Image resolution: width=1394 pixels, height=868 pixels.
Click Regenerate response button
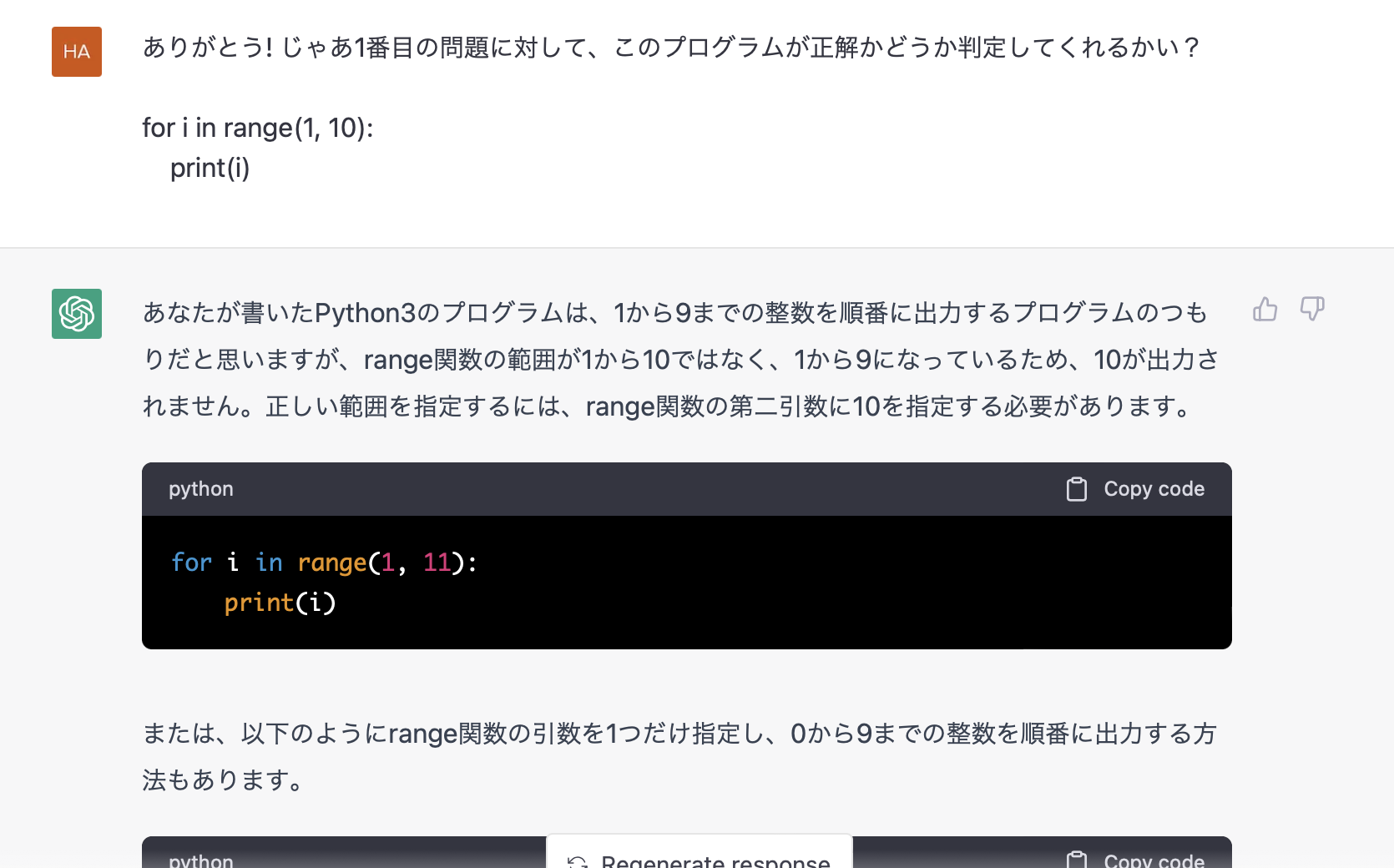(700, 853)
